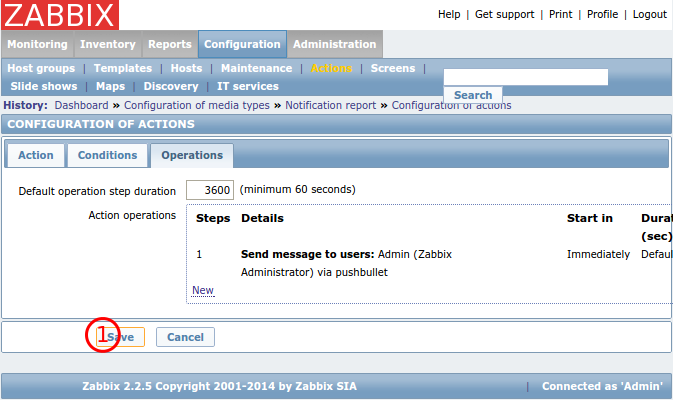Click the ZABBIX logo
The image size is (673, 400).
pyautogui.click(x=60, y=15)
